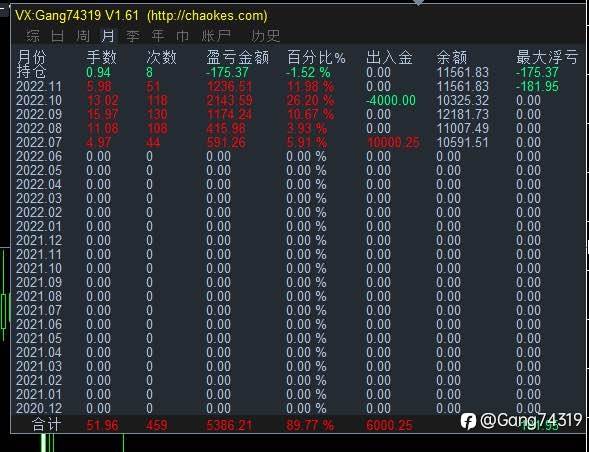The height and width of the screenshot is (452, 589).
Task: Click the 2022.06 month row label
Action: point(39,156)
